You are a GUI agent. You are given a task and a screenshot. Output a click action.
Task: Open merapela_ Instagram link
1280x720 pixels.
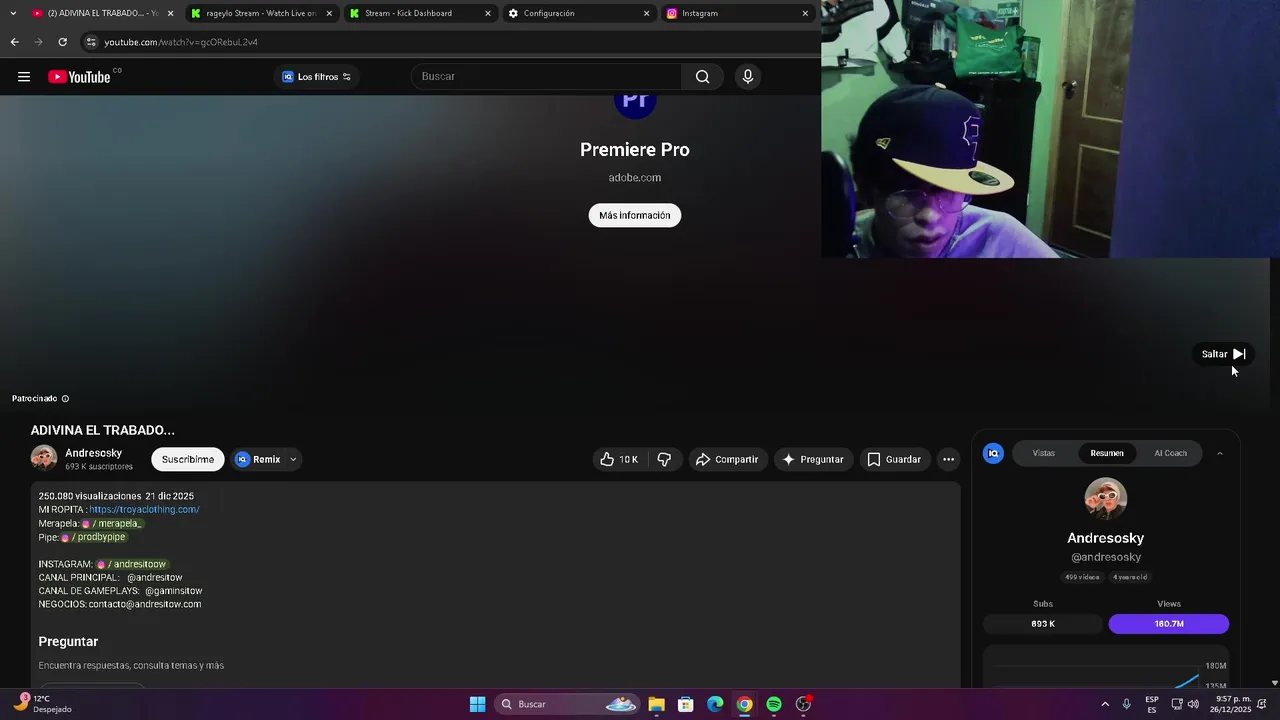click(112, 524)
